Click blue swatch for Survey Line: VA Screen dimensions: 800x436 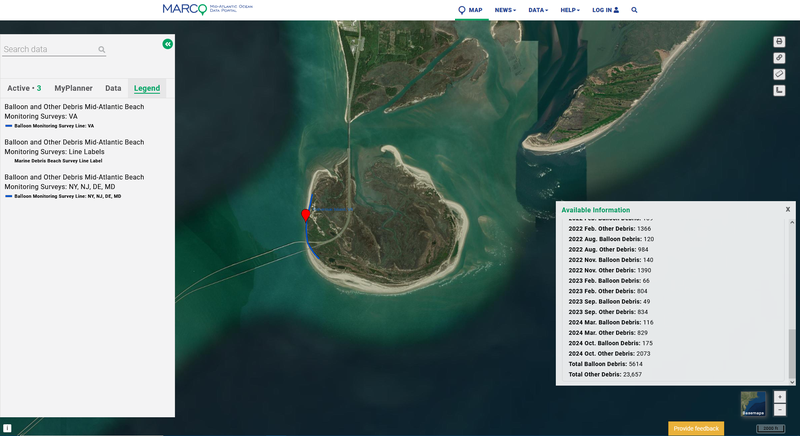(9, 125)
